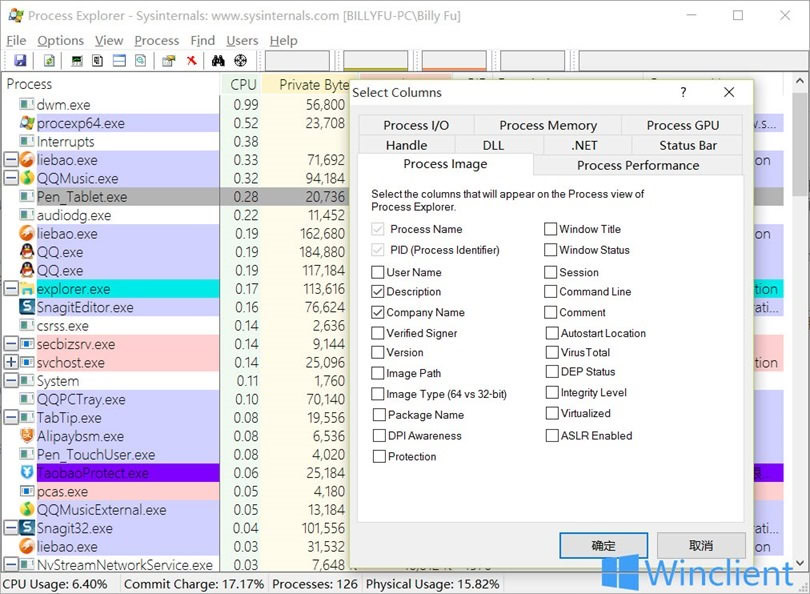The image size is (810, 594).
Task: Uncheck the Company Name checkbox
Action: 378,312
